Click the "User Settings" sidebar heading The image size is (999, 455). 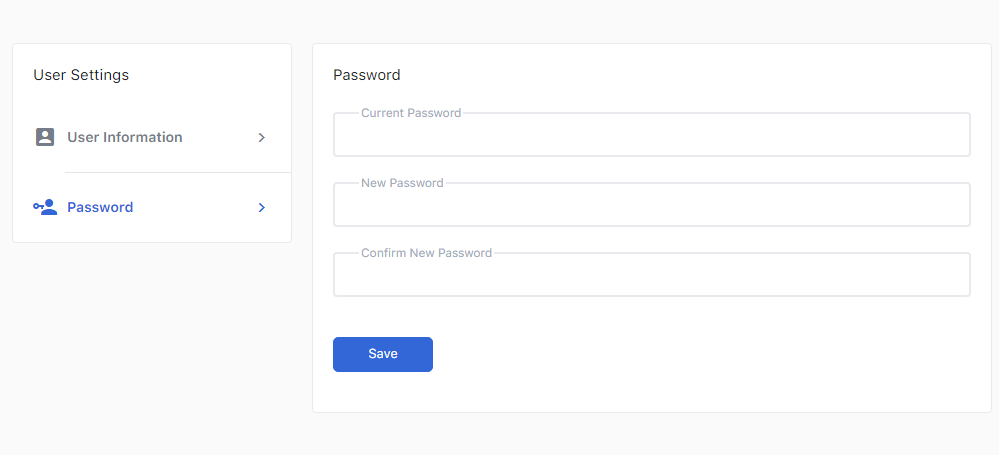click(x=81, y=75)
